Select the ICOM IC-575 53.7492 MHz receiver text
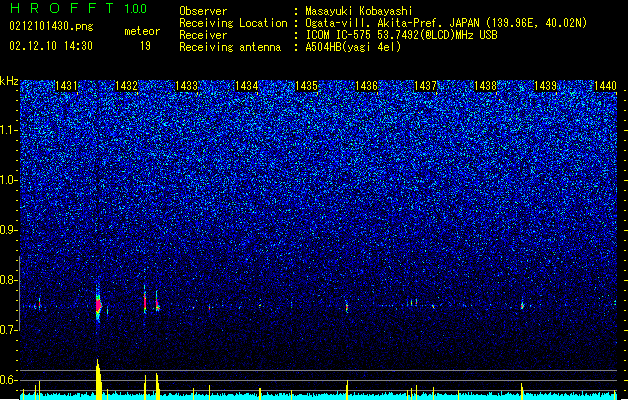Screen dimensions: 629x400 click(401, 35)
